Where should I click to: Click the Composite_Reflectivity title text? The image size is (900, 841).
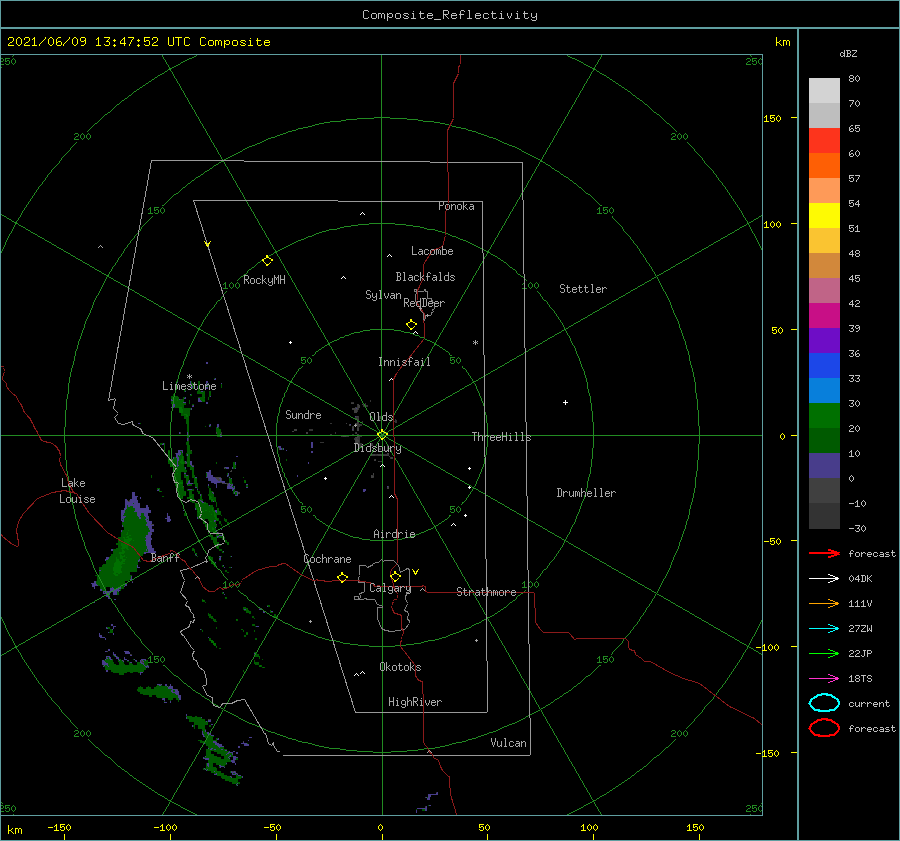[450, 15]
